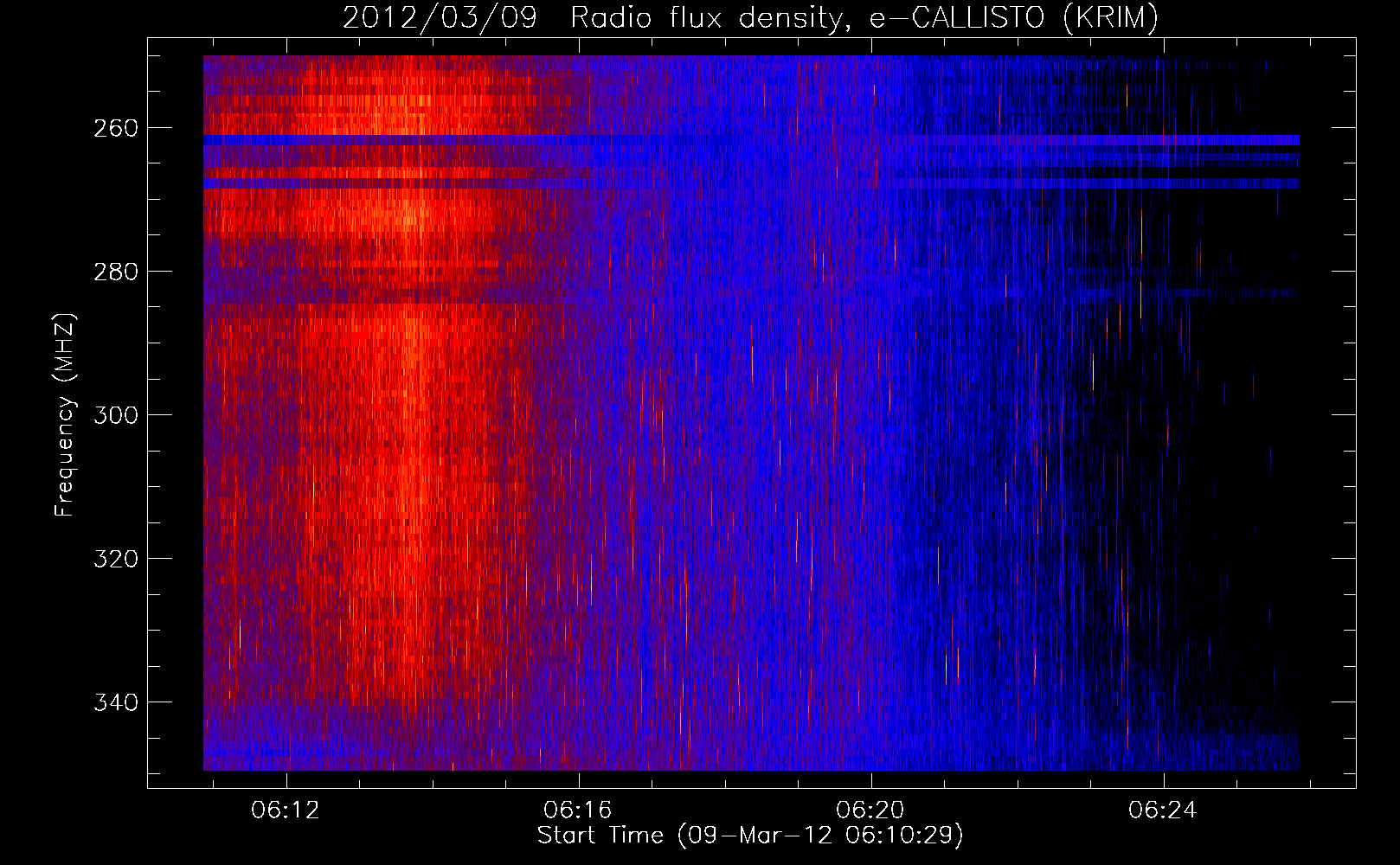The width and height of the screenshot is (1400, 865).
Task: Click the 06:20 time tick label
Action: 870,810
